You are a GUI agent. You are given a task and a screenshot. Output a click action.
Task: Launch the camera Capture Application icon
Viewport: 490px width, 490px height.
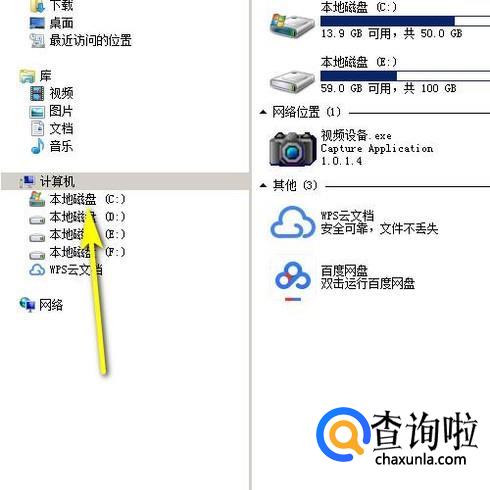[x=293, y=149]
